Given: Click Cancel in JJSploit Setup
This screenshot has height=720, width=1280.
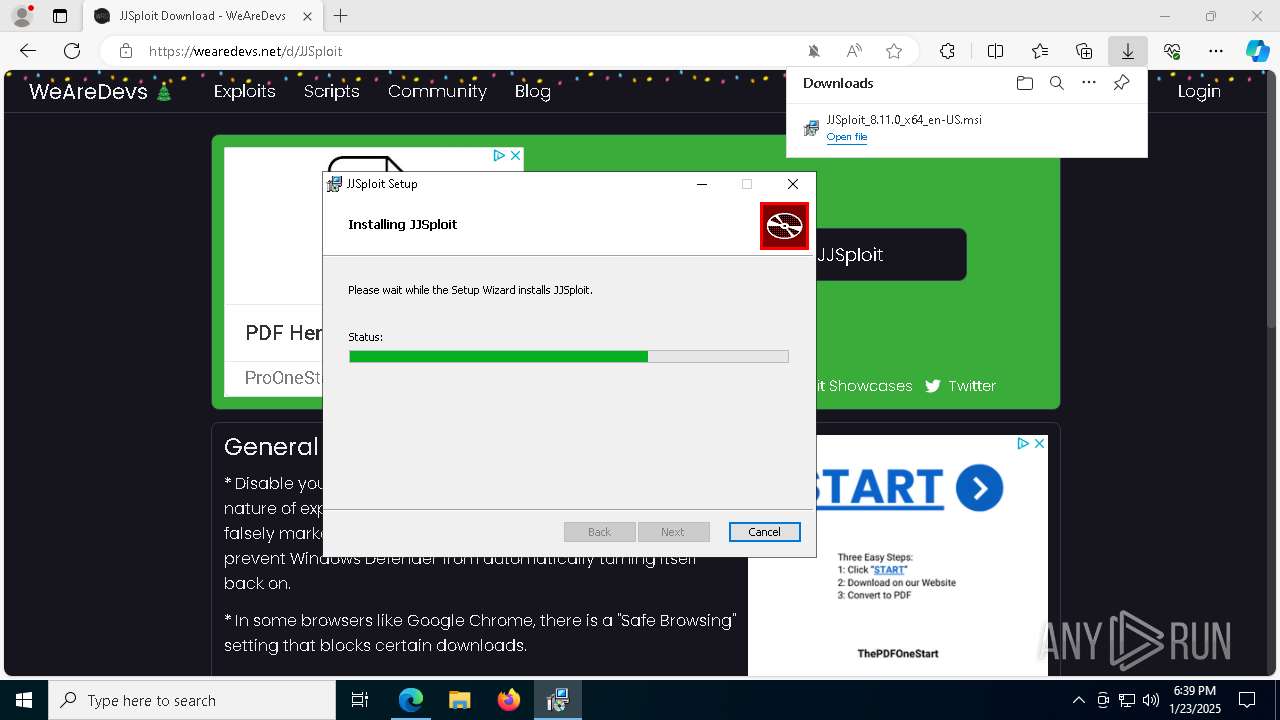Looking at the screenshot, I should [764, 532].
